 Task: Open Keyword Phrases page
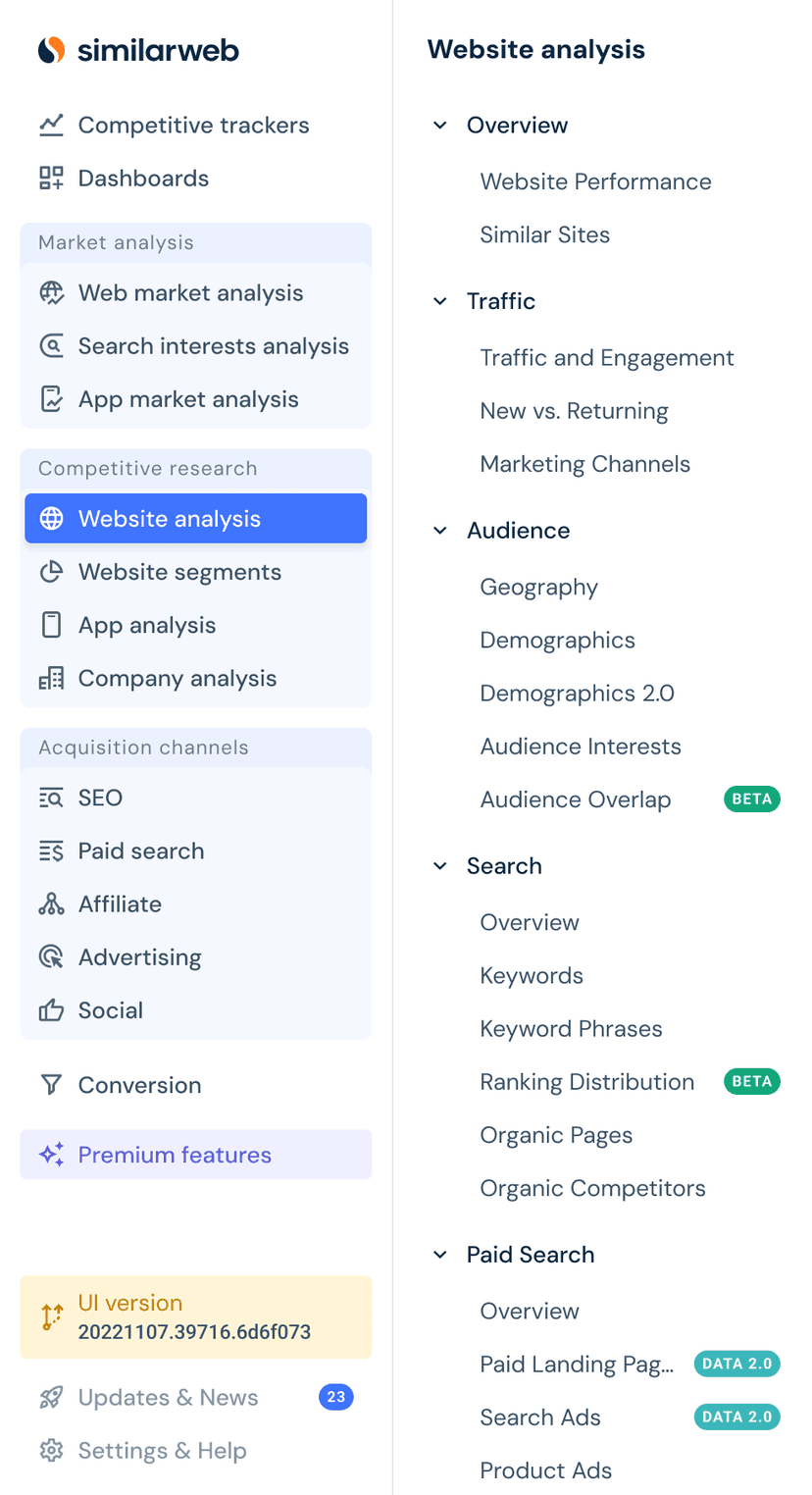(x=571, y=1028)
